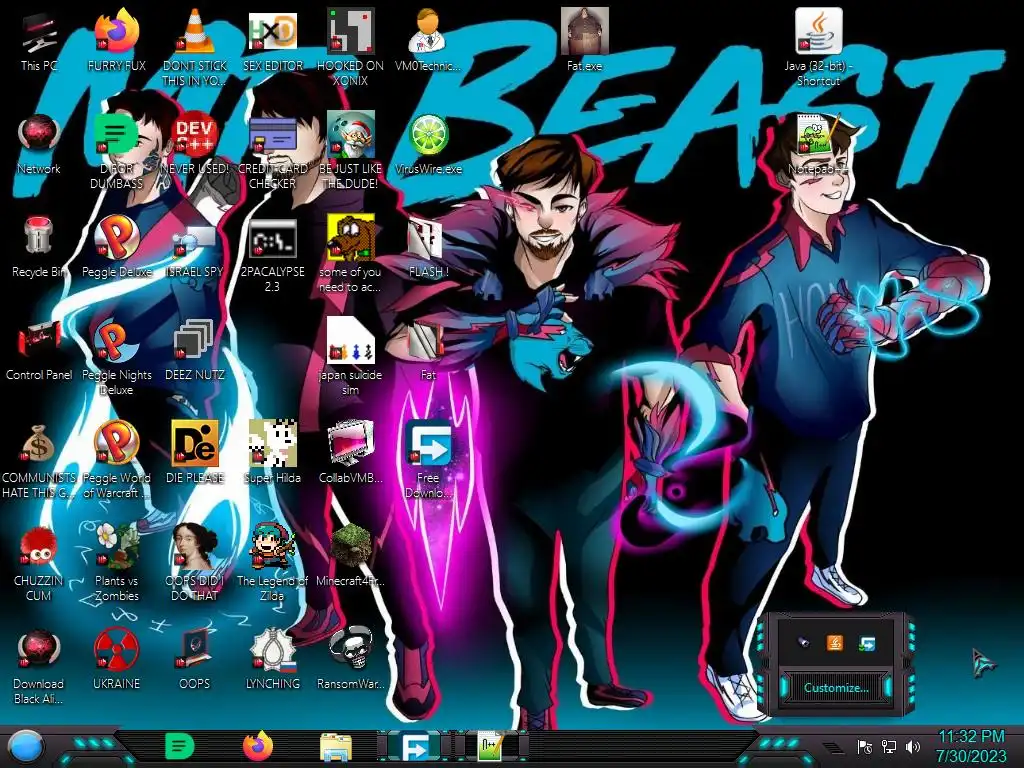Open the Download Black Ali... shortcut

(39, 666)
